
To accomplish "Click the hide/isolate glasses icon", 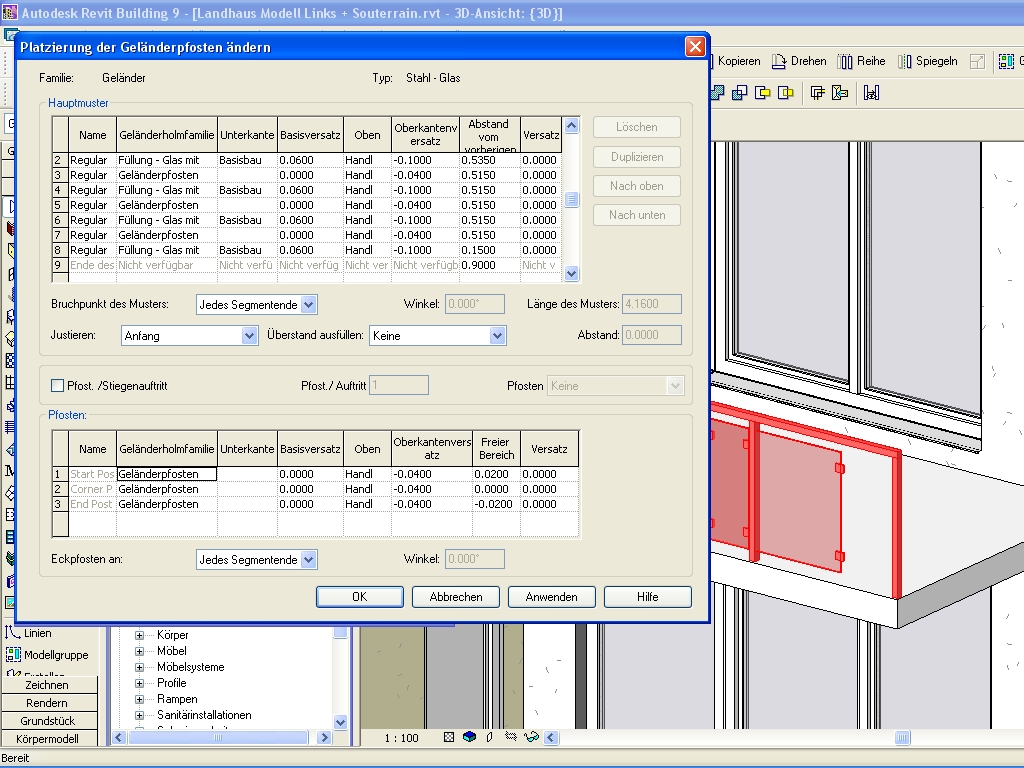I will click(x=531, y=737).
